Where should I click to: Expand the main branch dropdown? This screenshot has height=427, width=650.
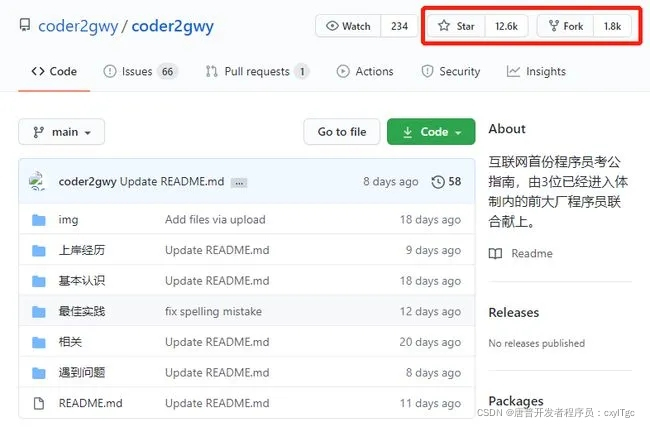pyautogui.click(x=61, y=132)
